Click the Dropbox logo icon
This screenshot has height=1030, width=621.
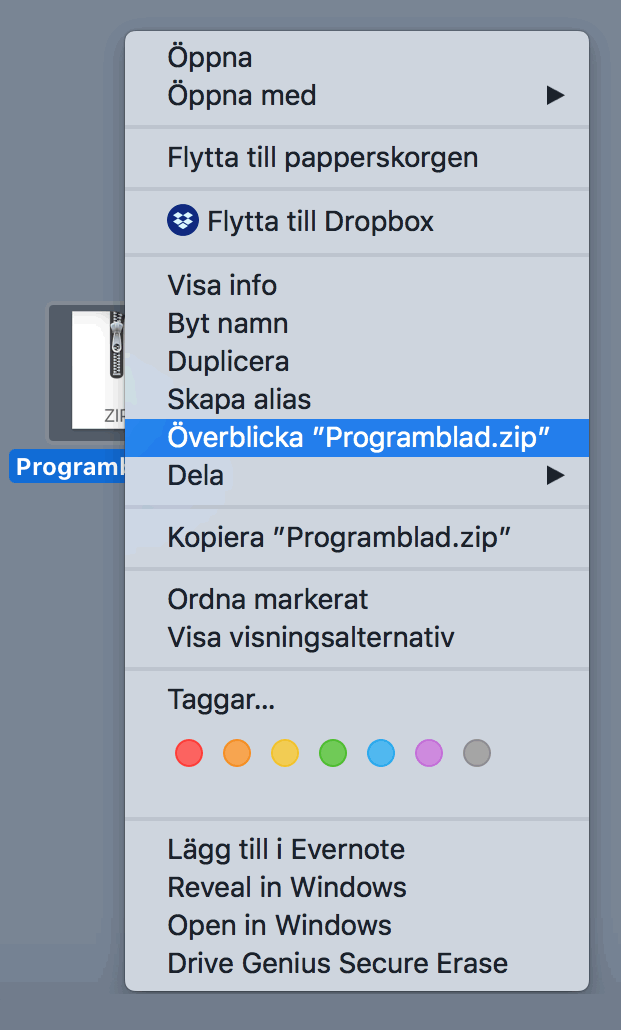click(182, 221)
